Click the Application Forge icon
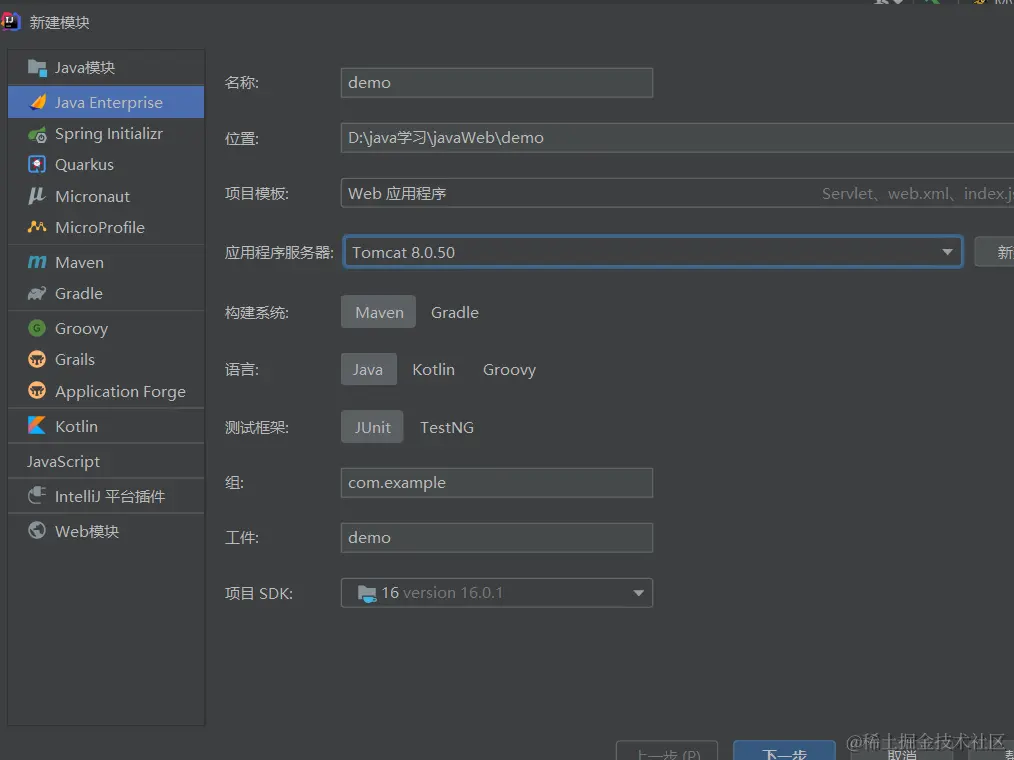Image resolution: width=1014 pixels, height=760 pixels. point(37,391)
